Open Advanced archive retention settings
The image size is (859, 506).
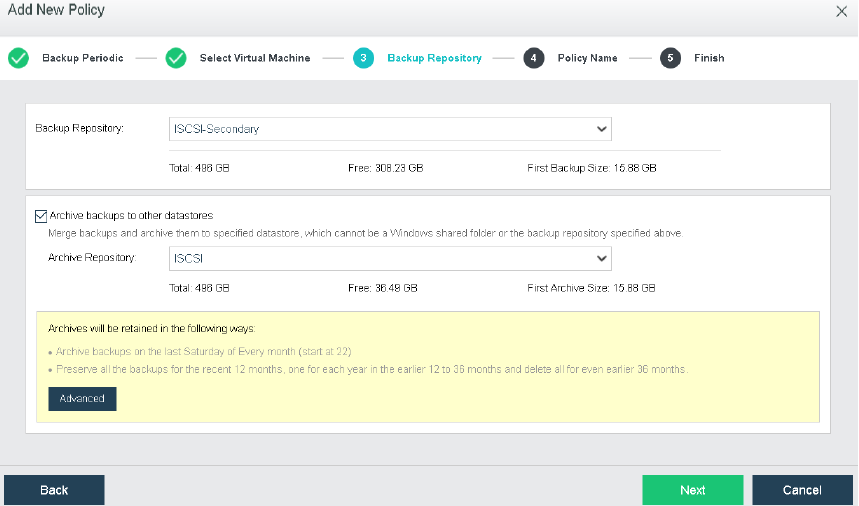click(82, 398)
